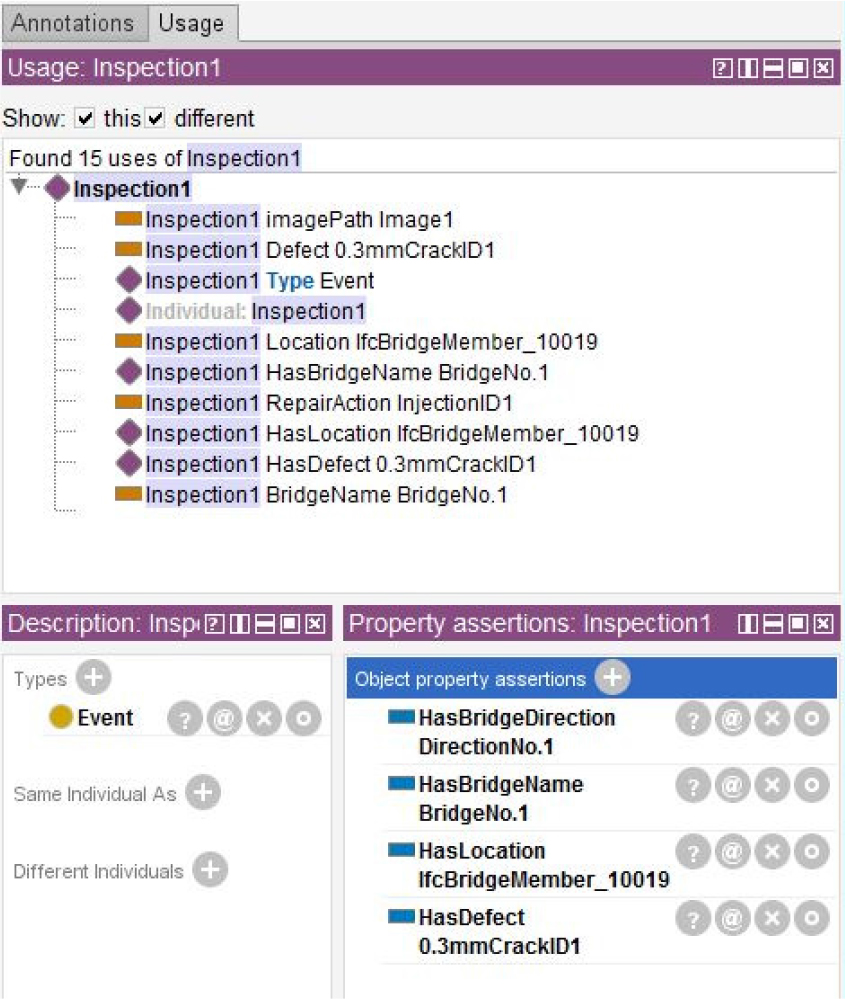Select the Usage tab

tap(192, 23)
